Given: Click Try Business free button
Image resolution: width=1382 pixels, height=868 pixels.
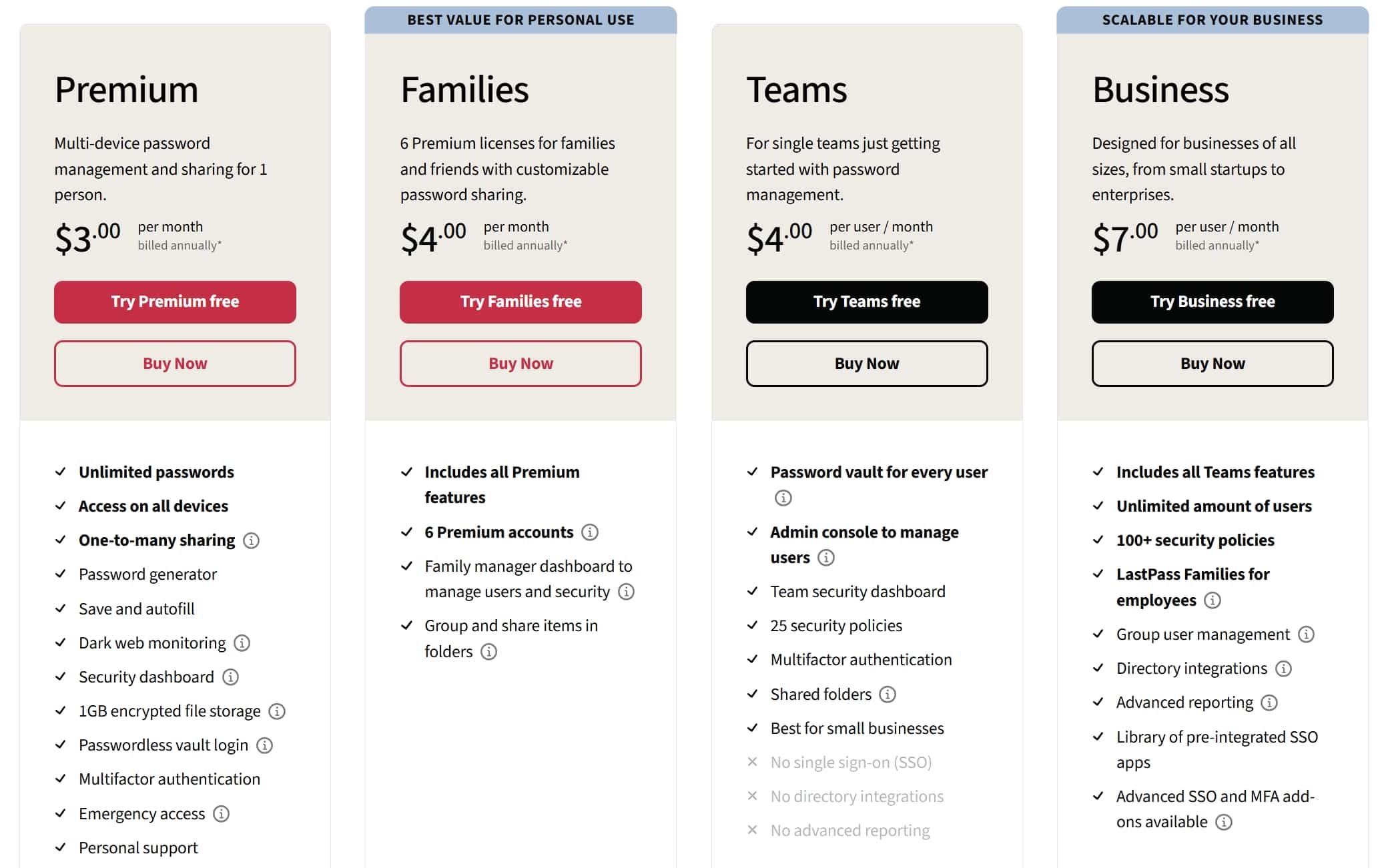Looking at the screenshot, I should click(1213, 302).
